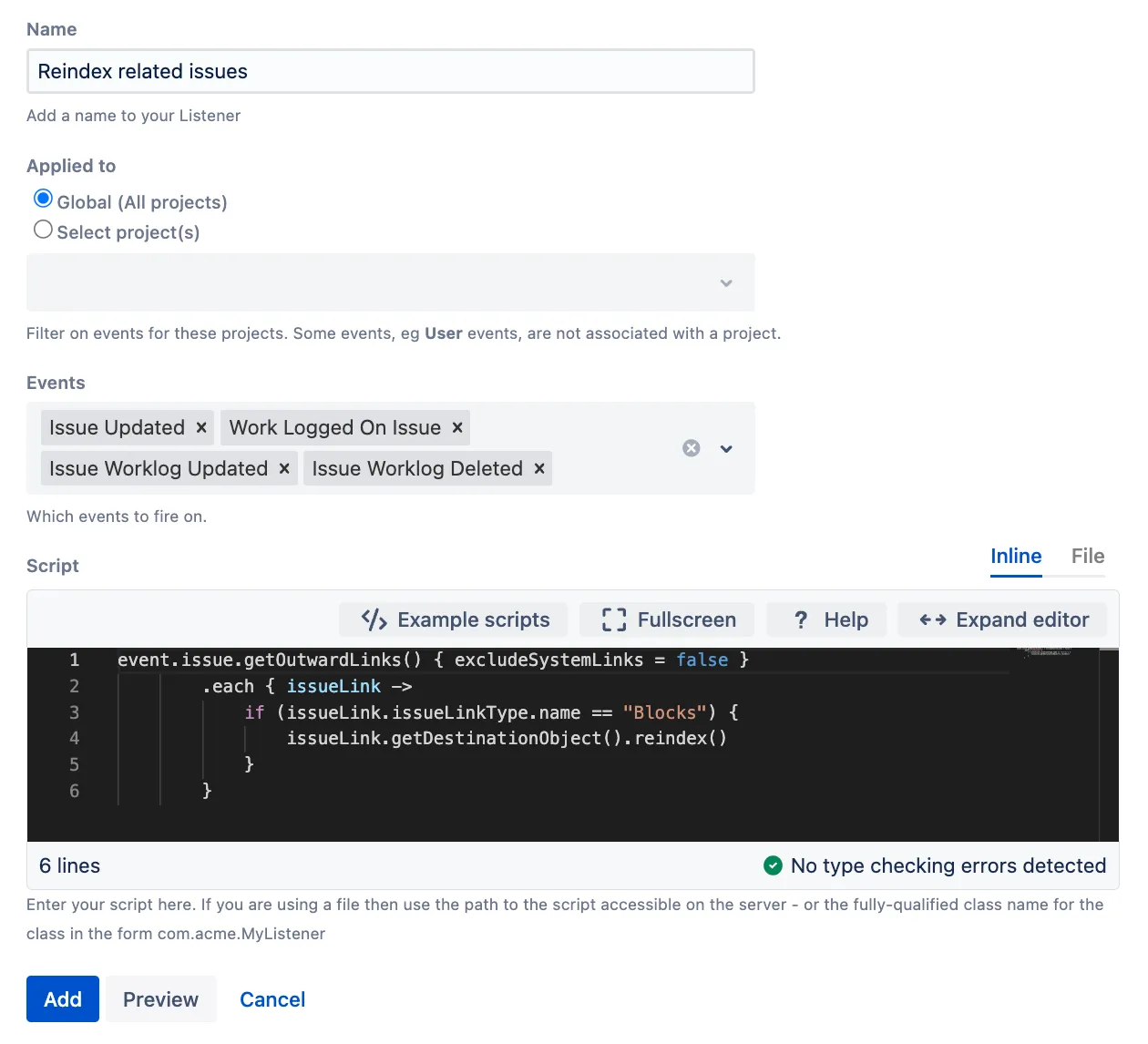The image size is (1148, 1044).
Task: Click the green type-check status icon
Action: [x=773, y=865]
